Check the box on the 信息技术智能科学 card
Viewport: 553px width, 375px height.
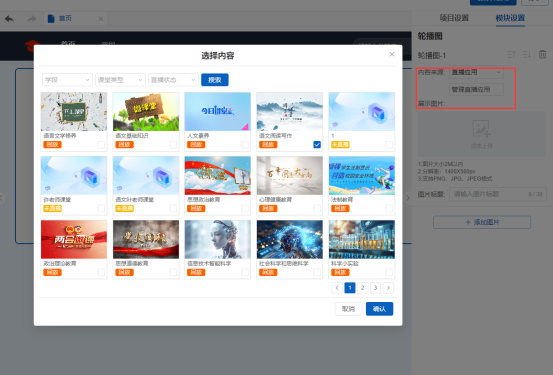[x=245, y=272]
